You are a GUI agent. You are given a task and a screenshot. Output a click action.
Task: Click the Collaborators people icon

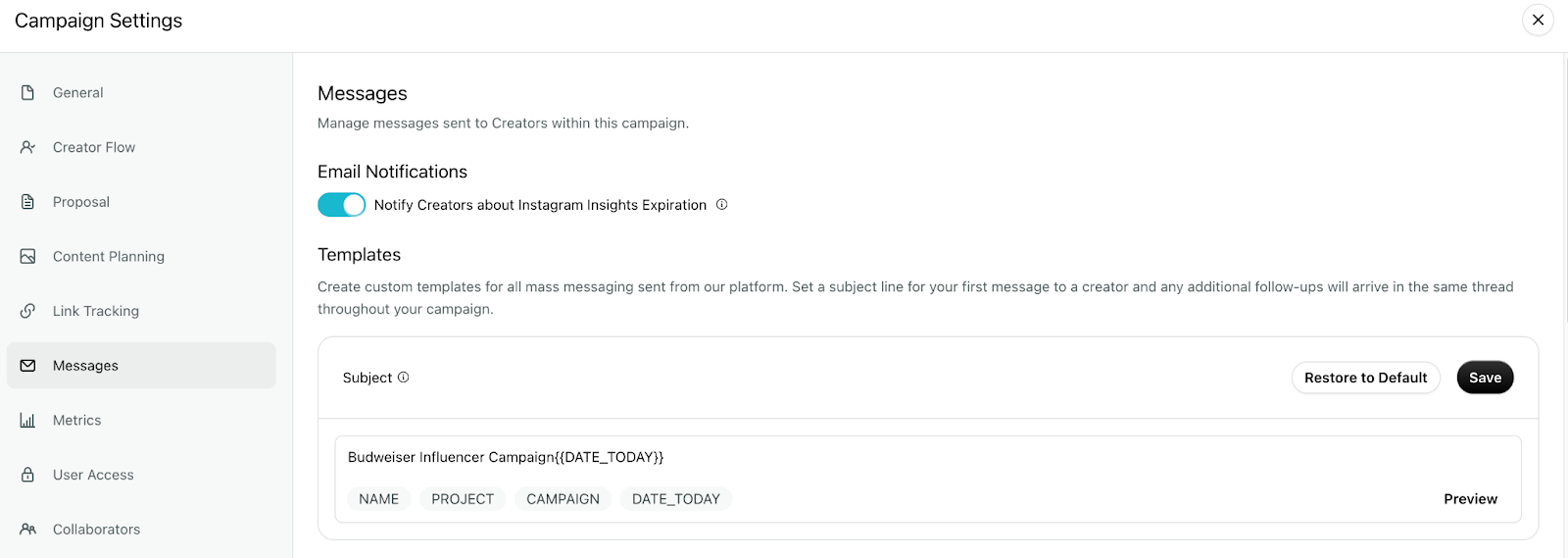click(x=27, y=529)
